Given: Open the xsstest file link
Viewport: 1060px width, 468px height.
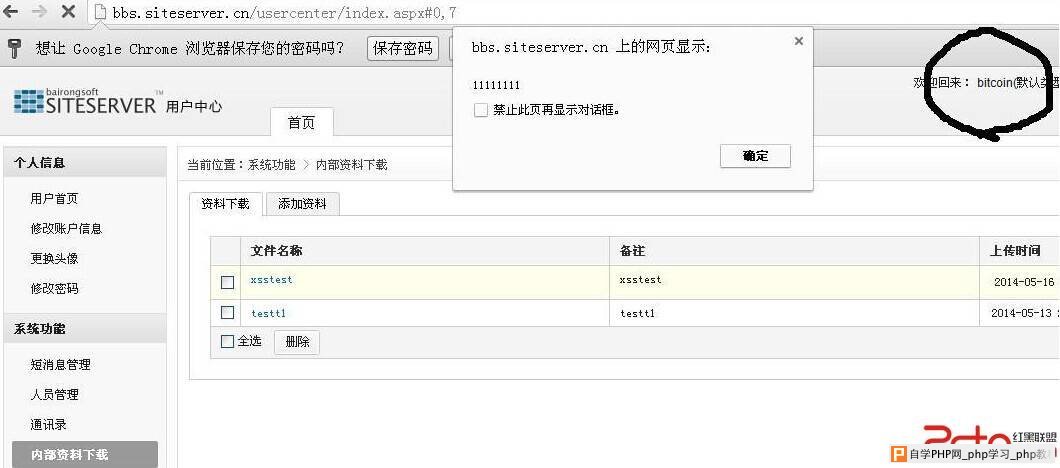Looking at the screenshot, I should pyautogui.click(x=271, y=279).
